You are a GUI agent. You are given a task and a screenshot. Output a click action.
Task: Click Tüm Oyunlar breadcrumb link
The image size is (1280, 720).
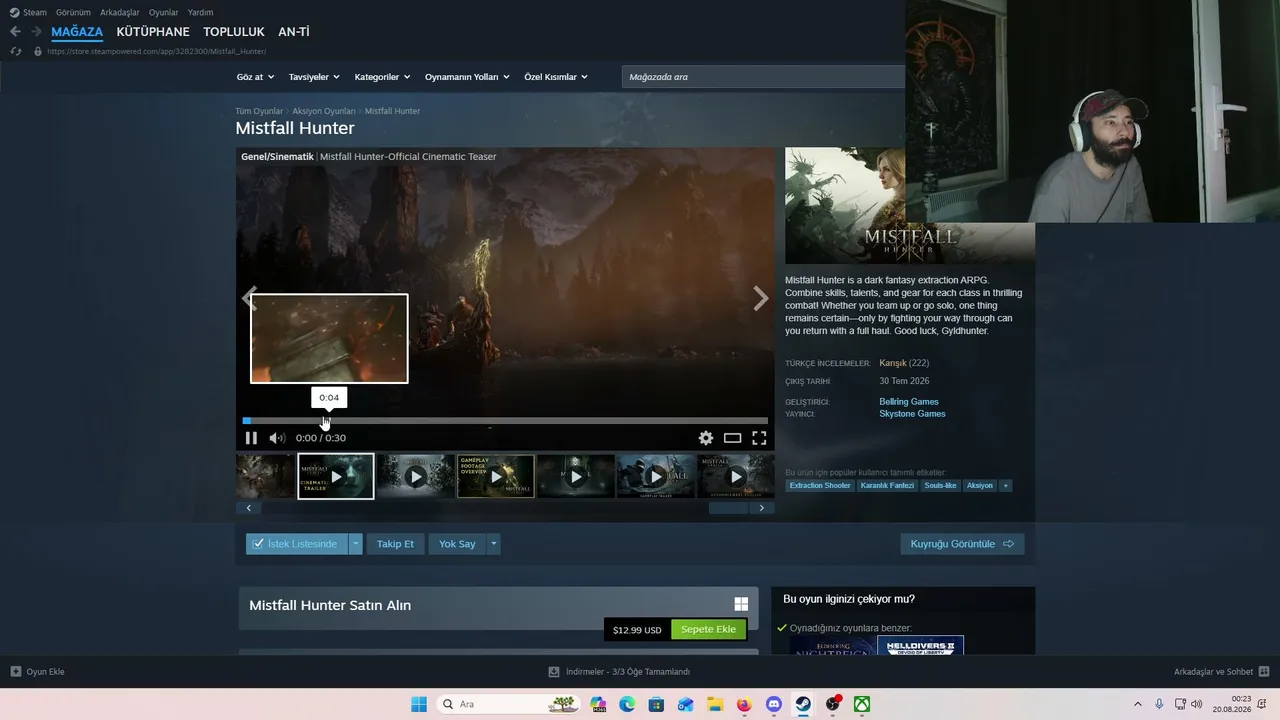coord(259,111)
